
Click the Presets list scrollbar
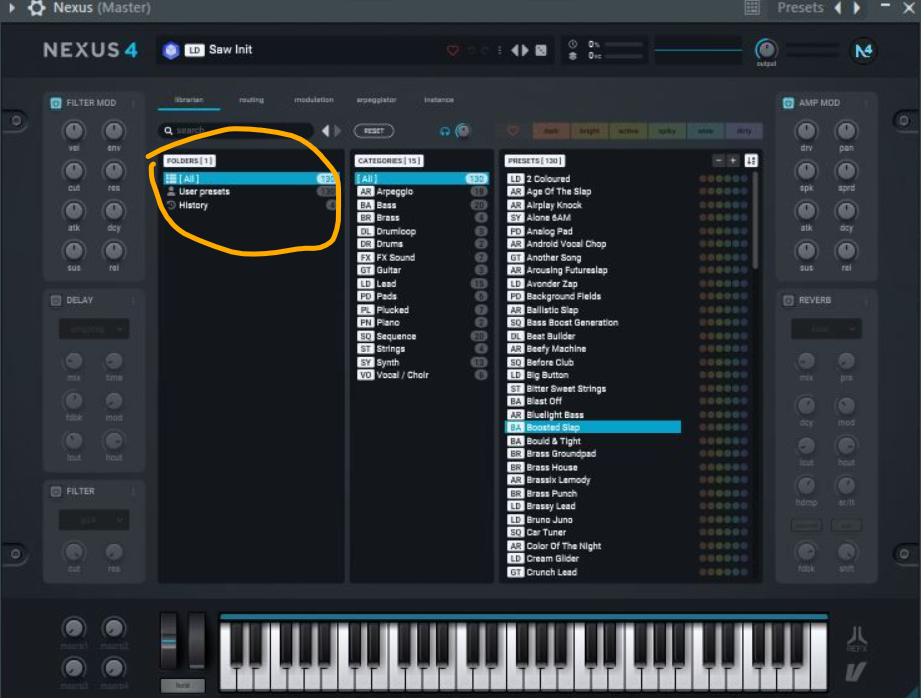pyautogui.click(x=755, y=220)
